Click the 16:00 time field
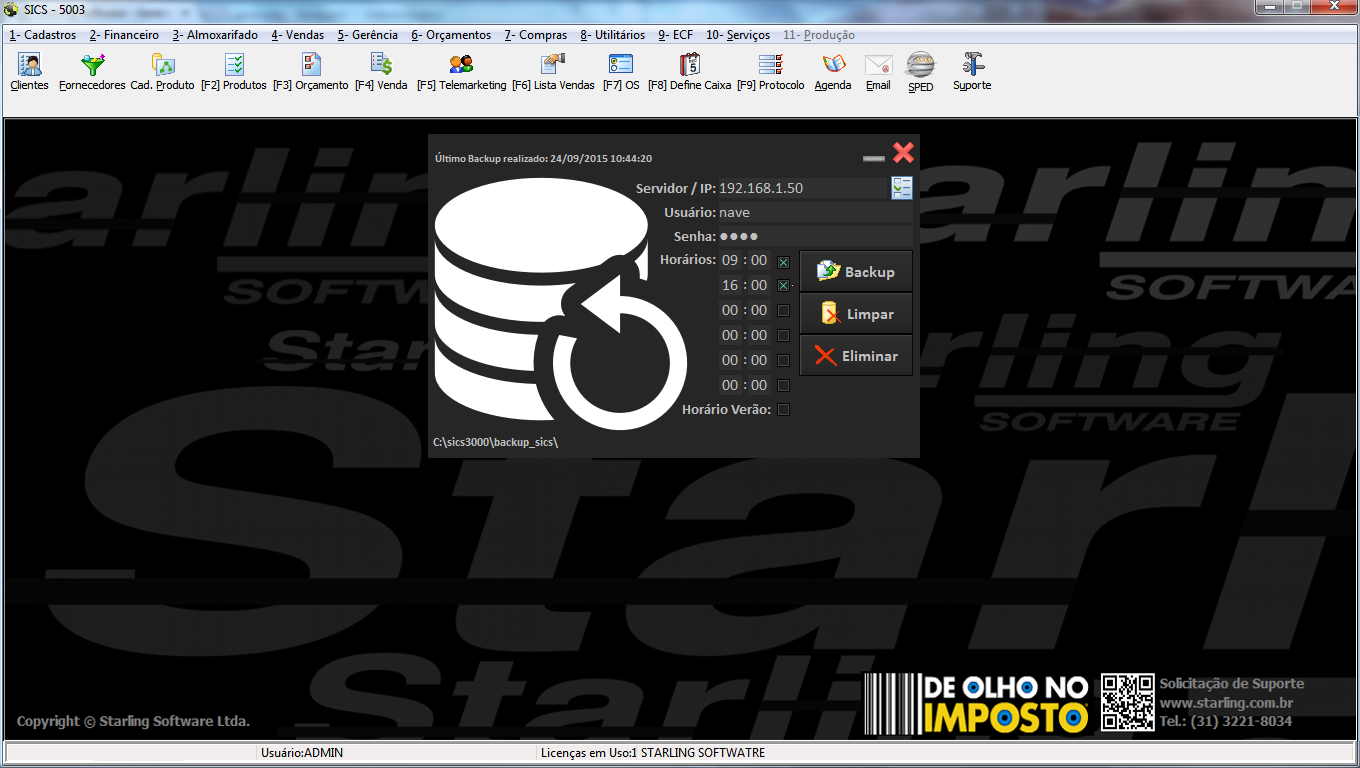1360x768 pixels. pyautogui.click(x=745, y=285)
